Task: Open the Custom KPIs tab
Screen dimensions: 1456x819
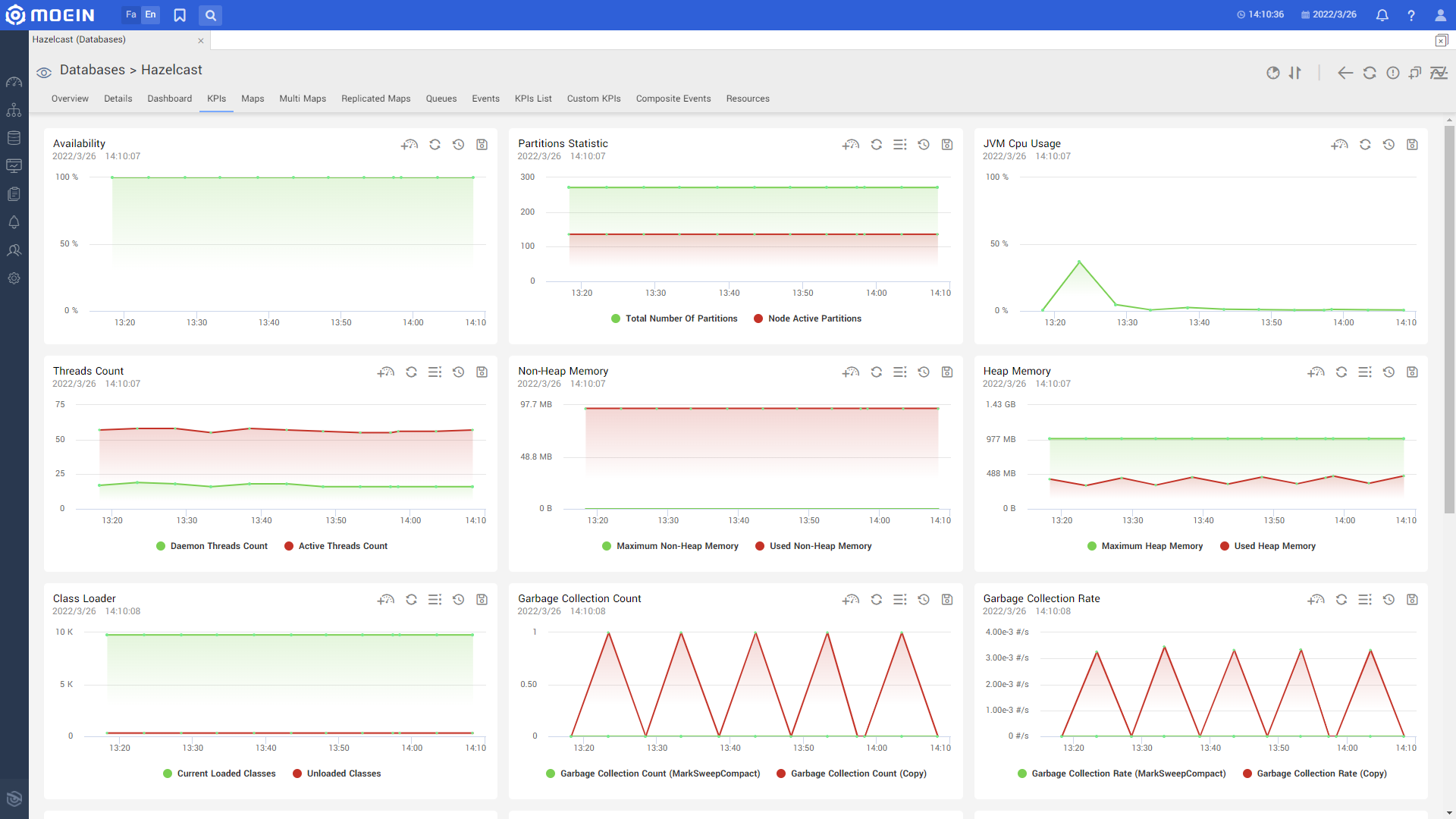Action: pos(594,99)
